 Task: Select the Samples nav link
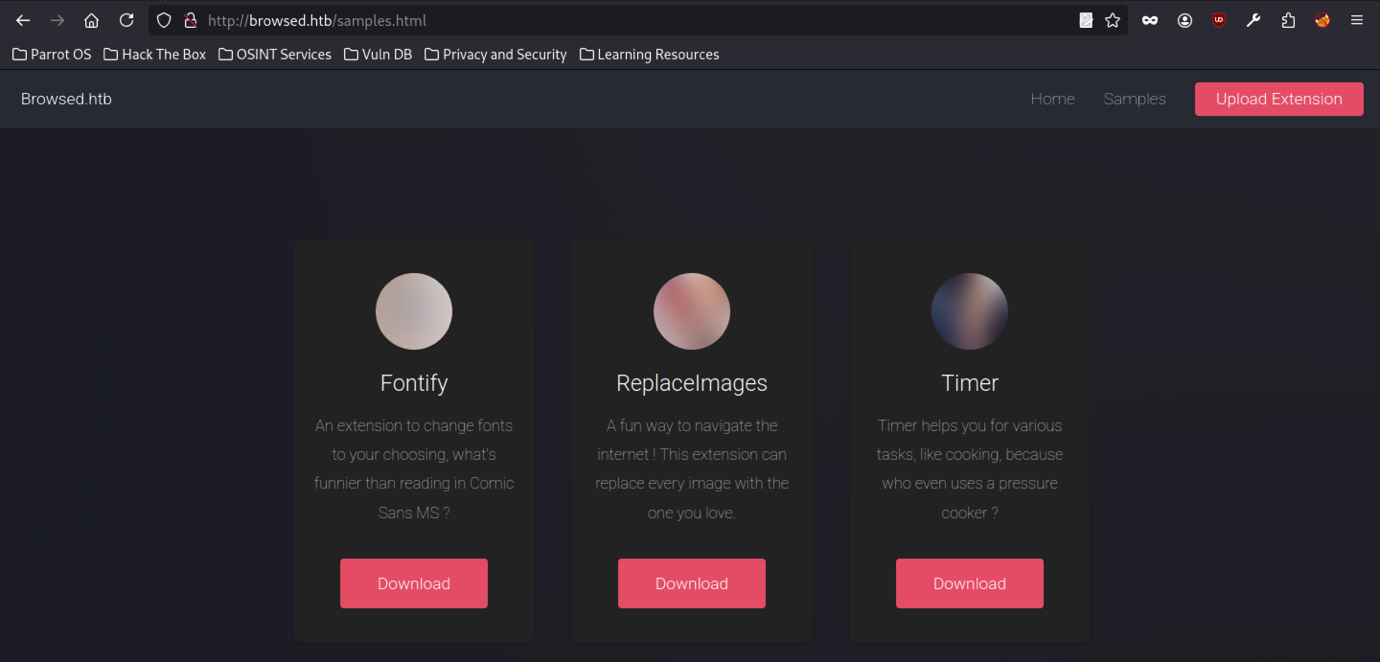(1134, 99)
